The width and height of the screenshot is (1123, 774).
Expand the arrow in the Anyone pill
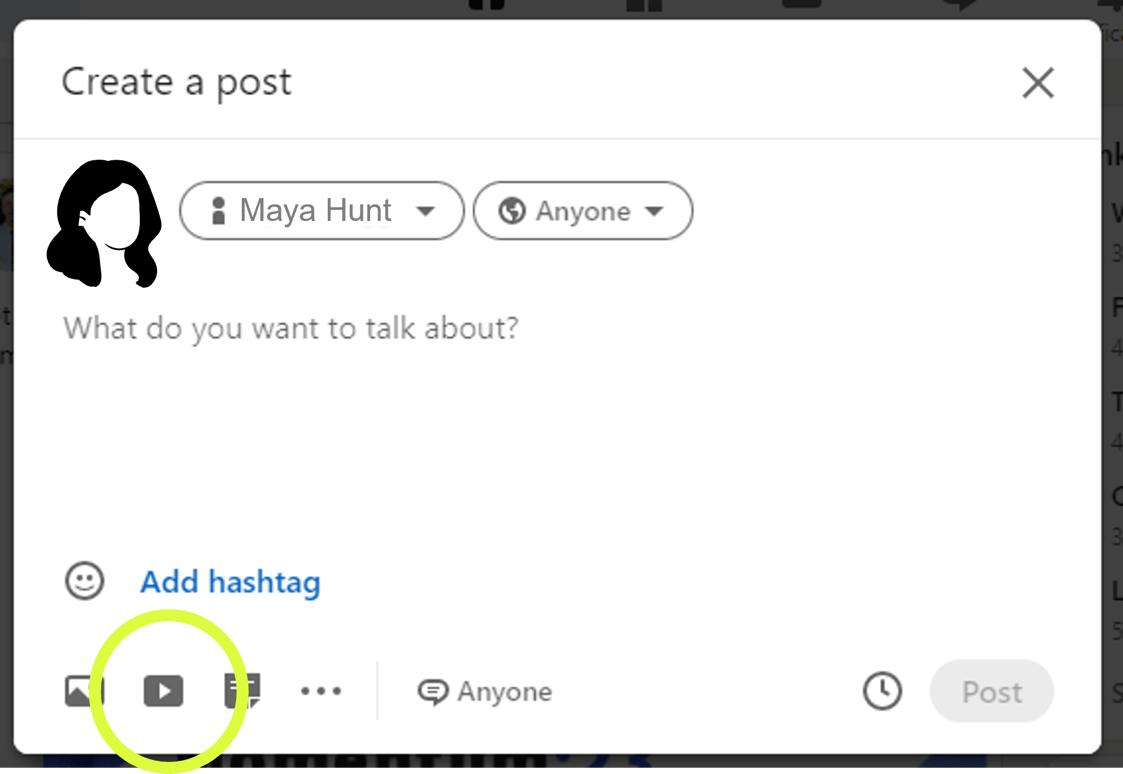654,211
